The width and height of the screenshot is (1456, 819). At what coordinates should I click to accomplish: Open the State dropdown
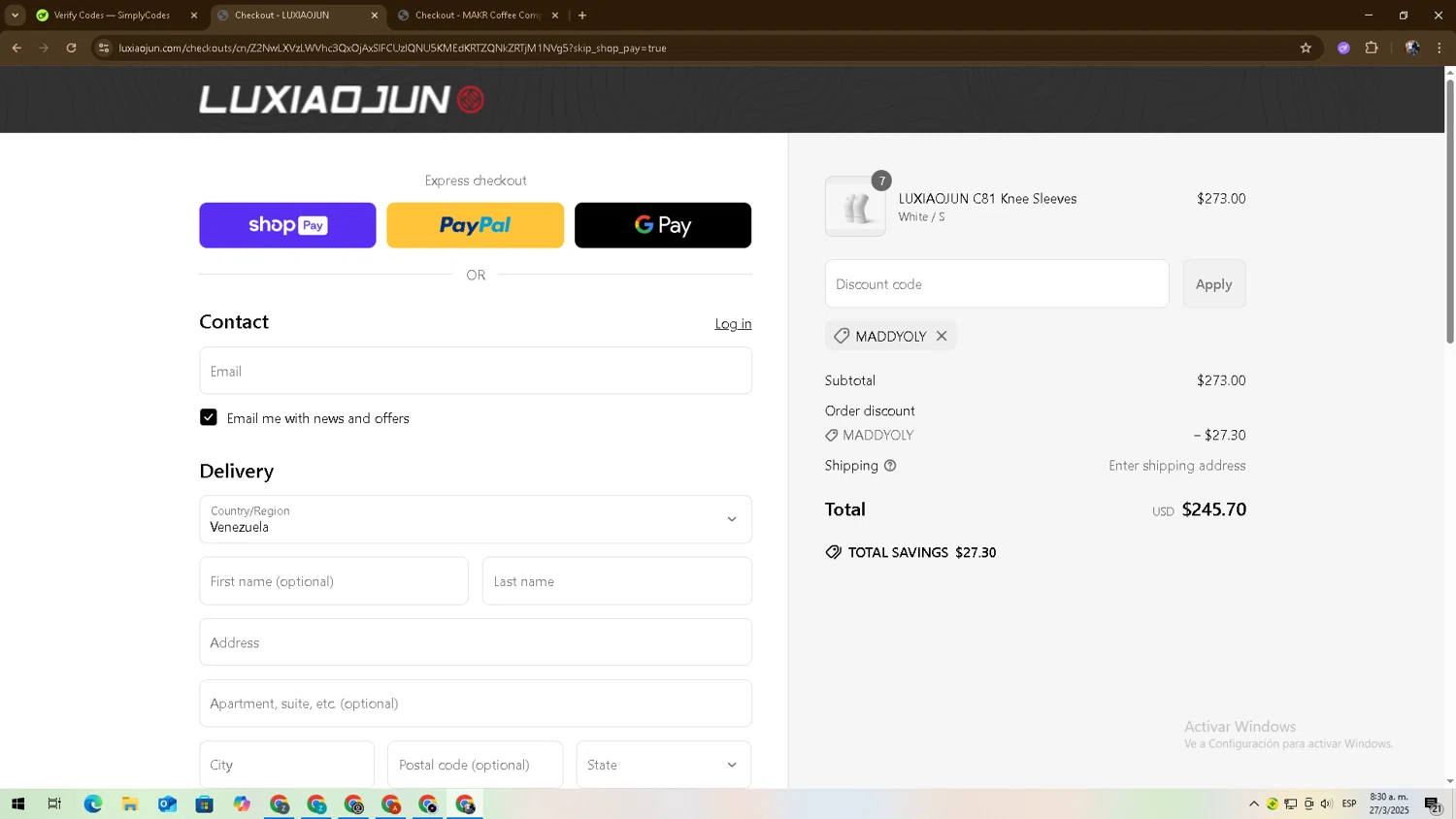click(x=664, y=765)
